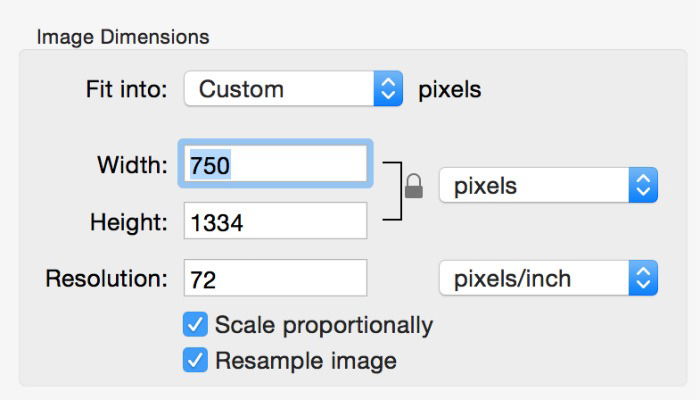Image resolution: width=700 pixels, height=400 pixels.
Task: Click the proportional lock padlock icon
Action: coord(413,186)
